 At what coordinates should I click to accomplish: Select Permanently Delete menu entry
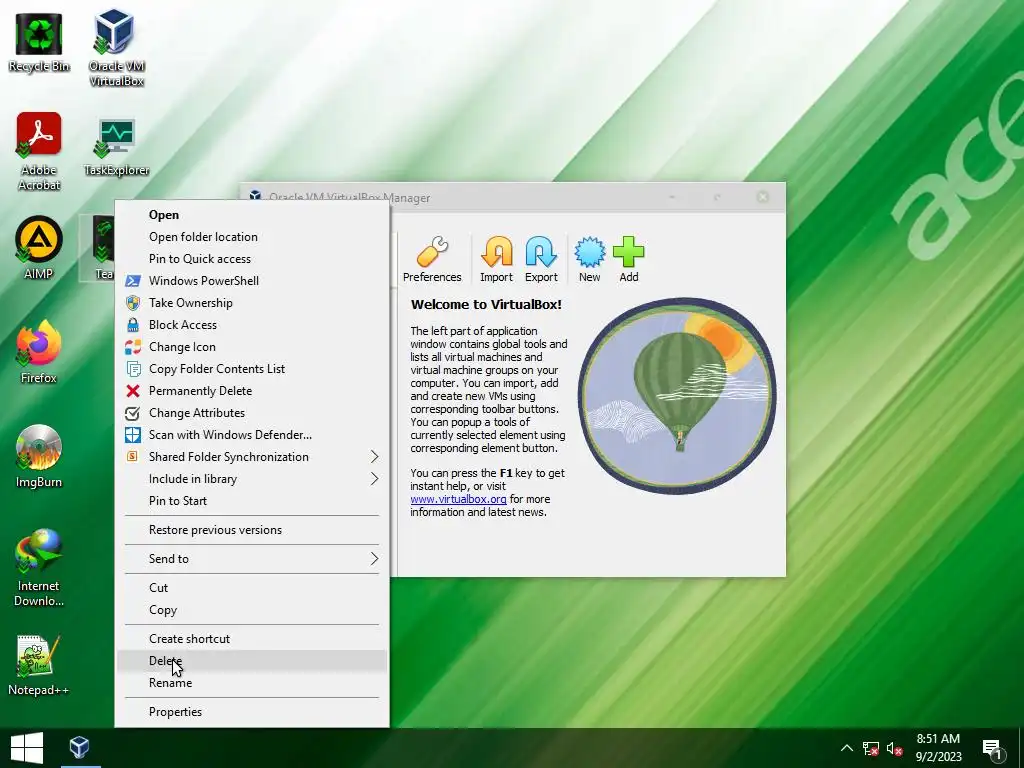[x=252, y=391]
